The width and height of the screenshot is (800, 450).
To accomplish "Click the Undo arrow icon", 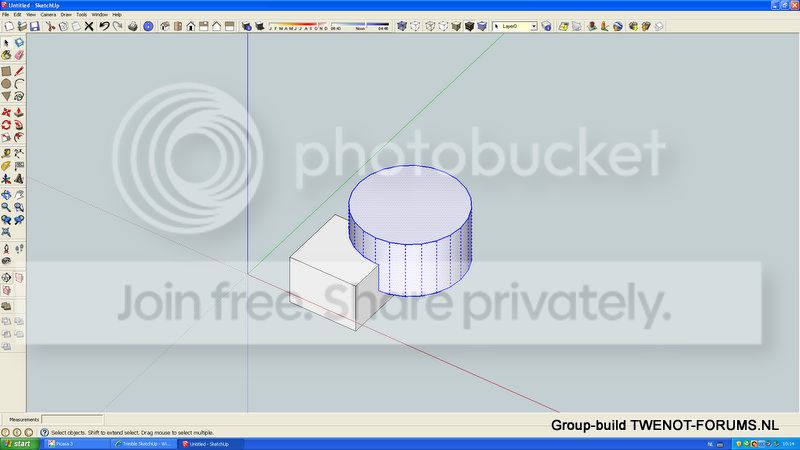I will 104,26.
